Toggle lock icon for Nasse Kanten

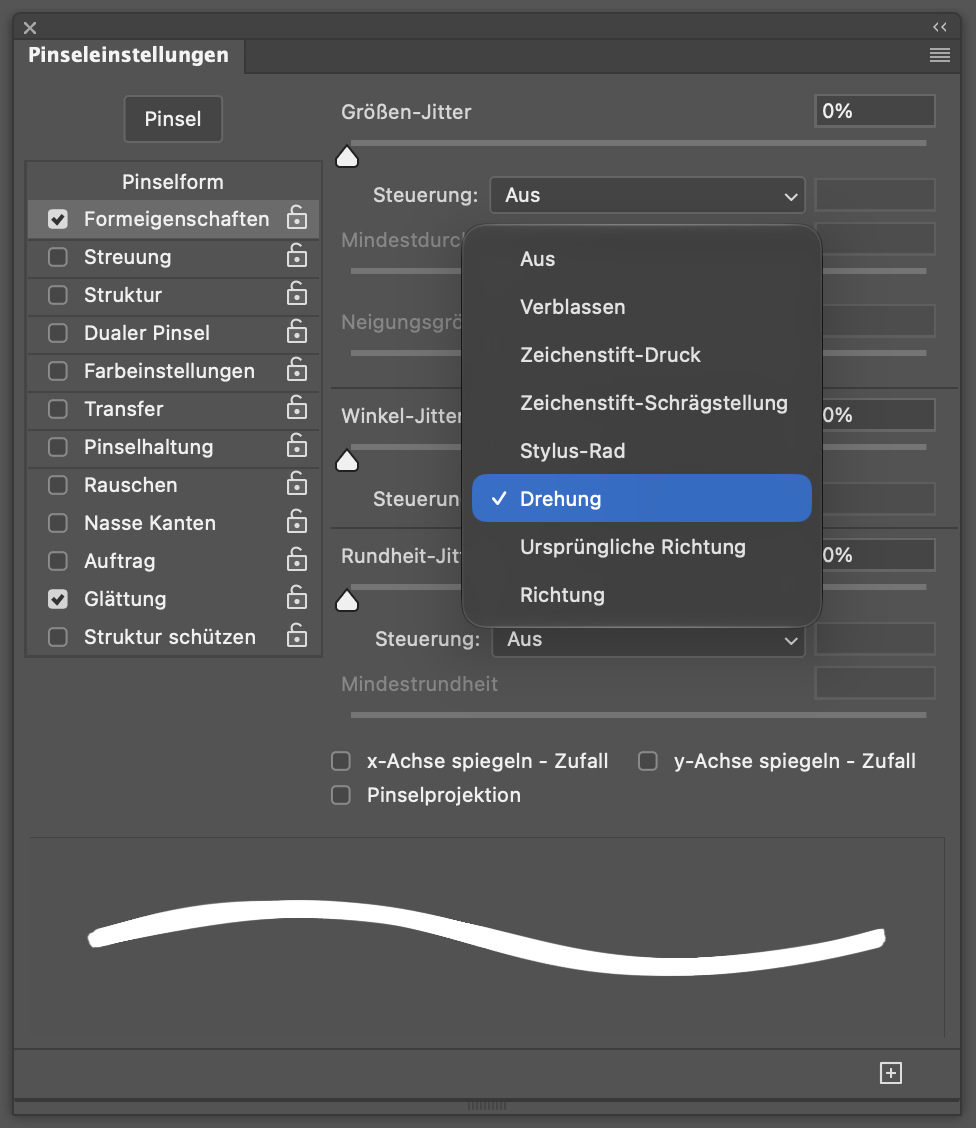pyautogui.click(x=297, y=522)
